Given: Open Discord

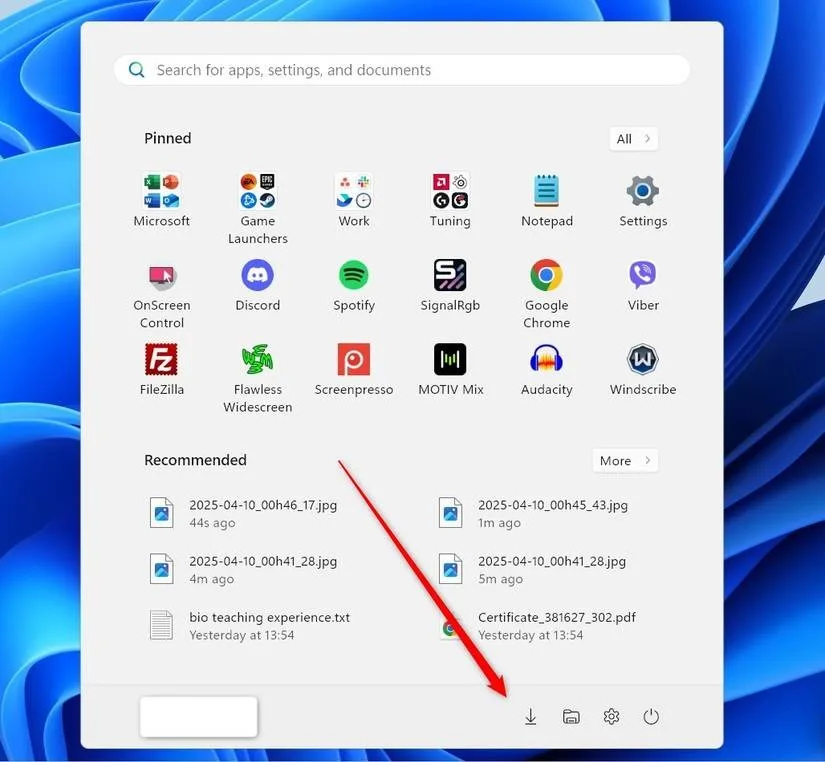Looking at the screenshot, I should pyautogui.click(x=257, y=285).
